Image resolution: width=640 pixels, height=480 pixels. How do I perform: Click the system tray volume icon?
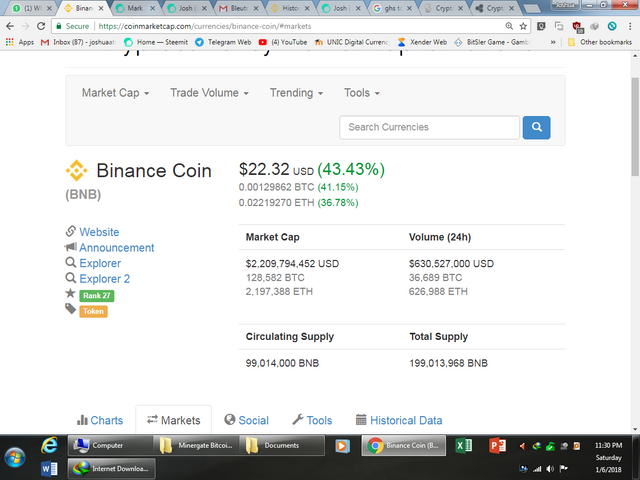pos(550,469)
